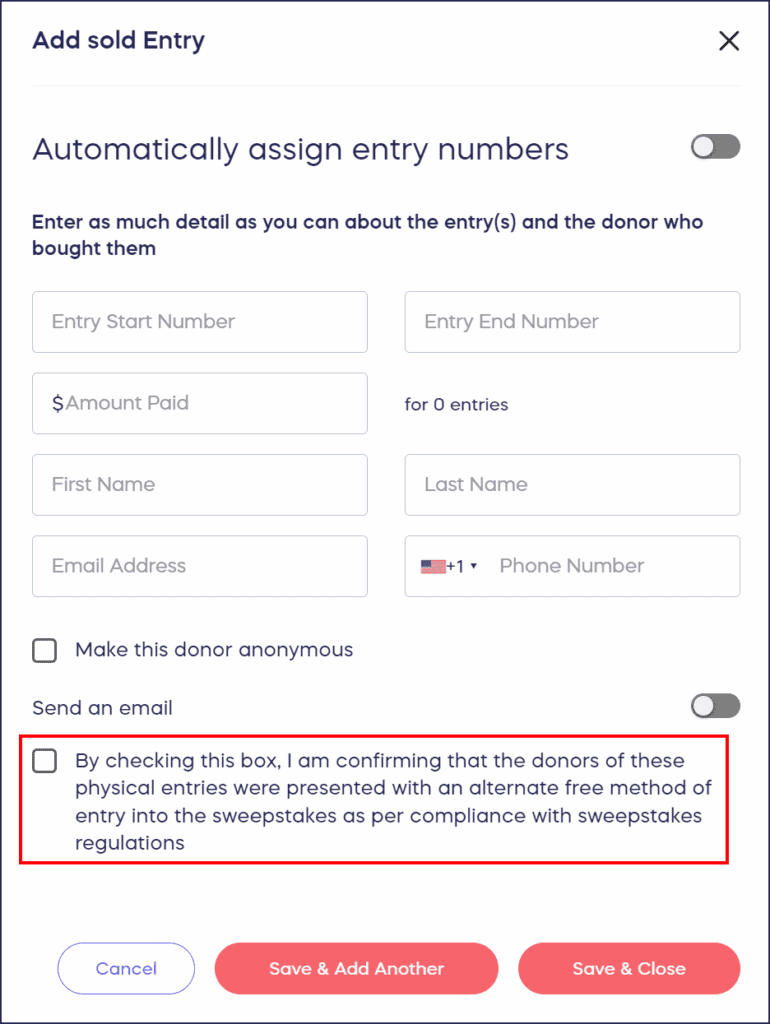Check Make this donor anonymous
The image size is (770, 1024).
[x=45, y=651]
